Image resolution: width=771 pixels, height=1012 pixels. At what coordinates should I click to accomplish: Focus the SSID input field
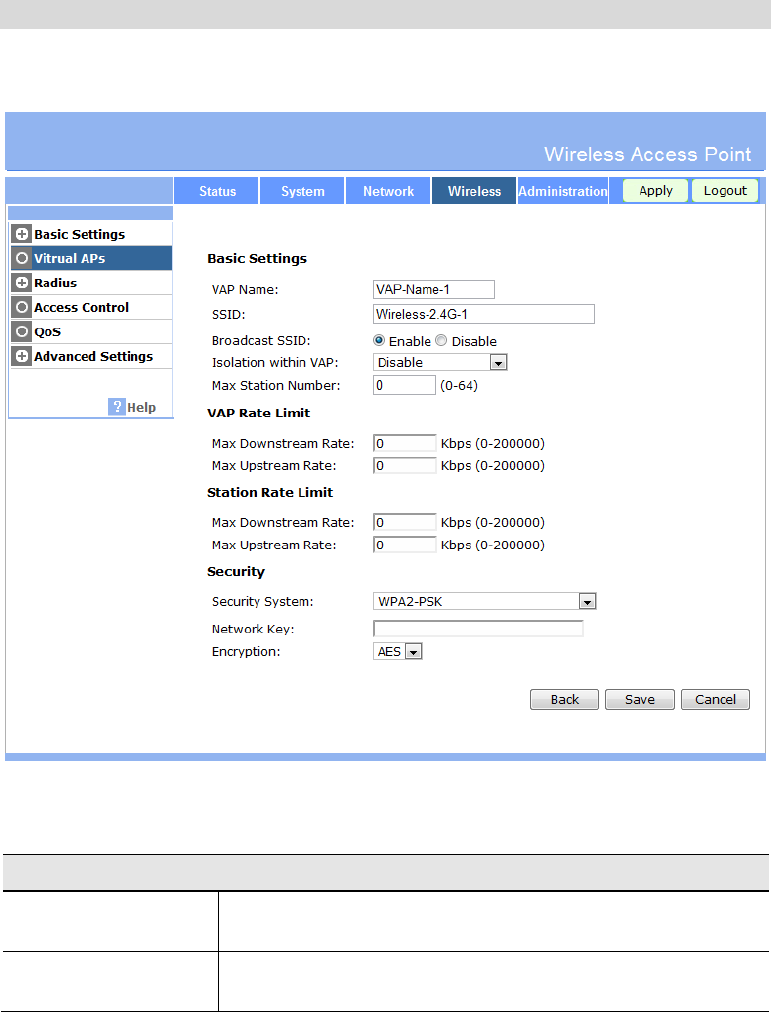[484, 314]
